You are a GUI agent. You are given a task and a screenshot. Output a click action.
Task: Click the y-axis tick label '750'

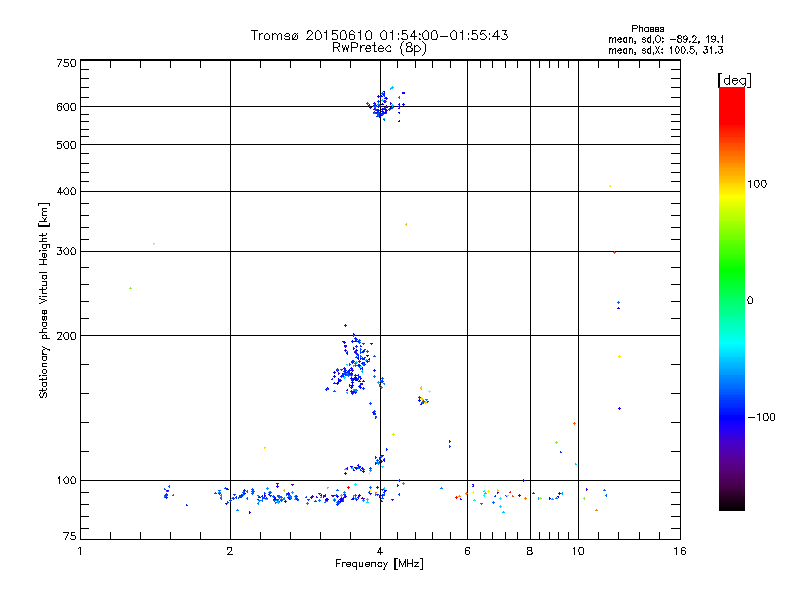[x=66, y=63]
